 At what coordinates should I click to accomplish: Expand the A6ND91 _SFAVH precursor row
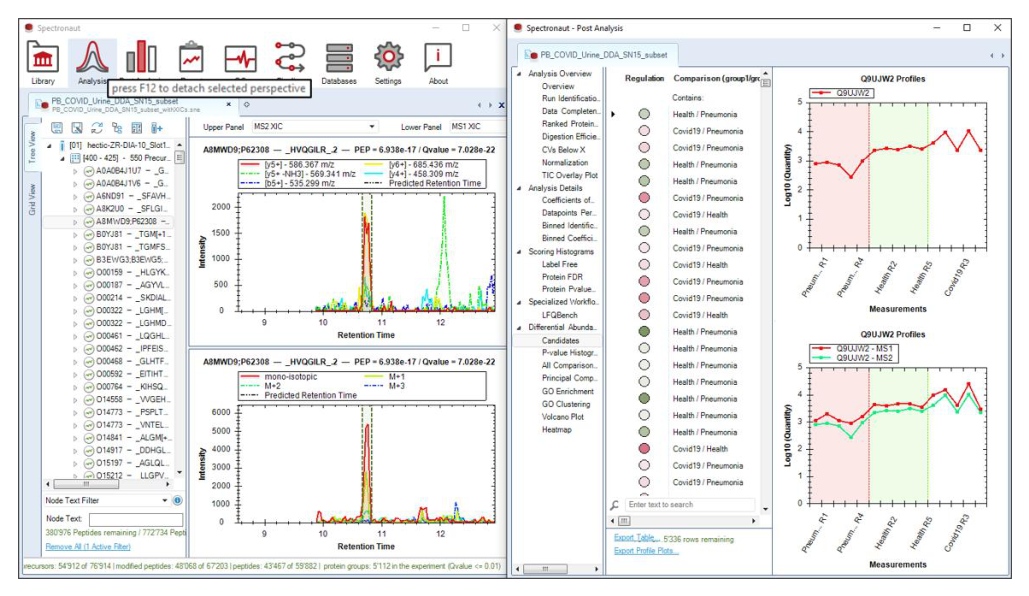point(75,196)
